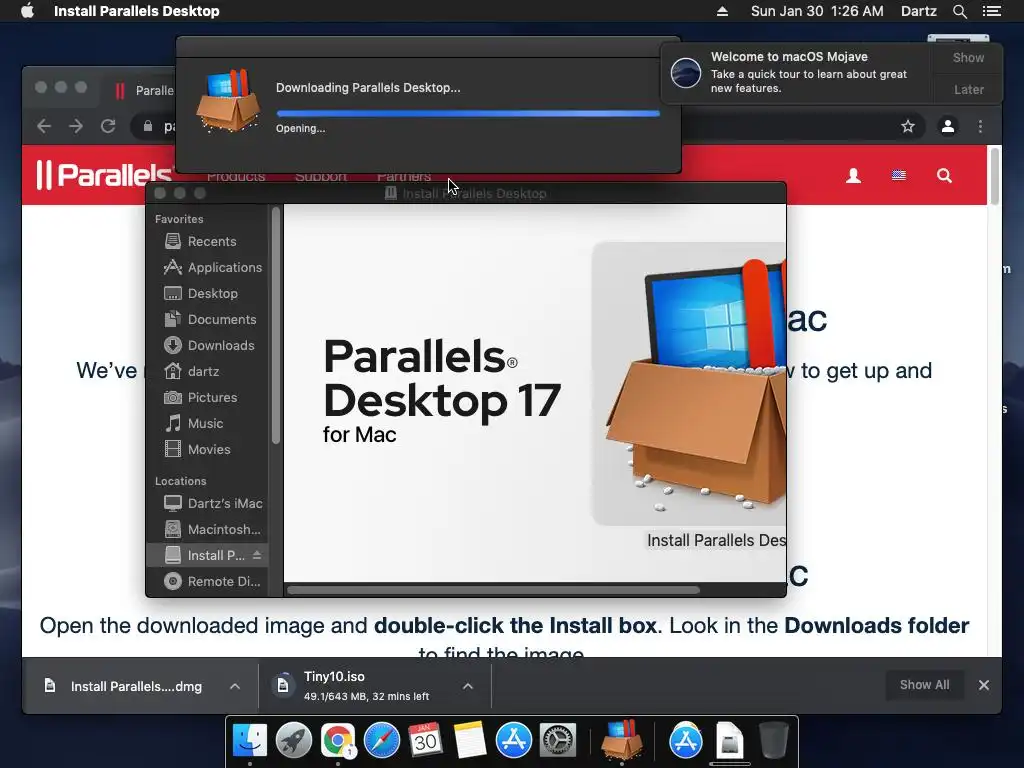This screenshot has width=1024, height=768.
Task: Open Apple menu
Action: (27, 11)
